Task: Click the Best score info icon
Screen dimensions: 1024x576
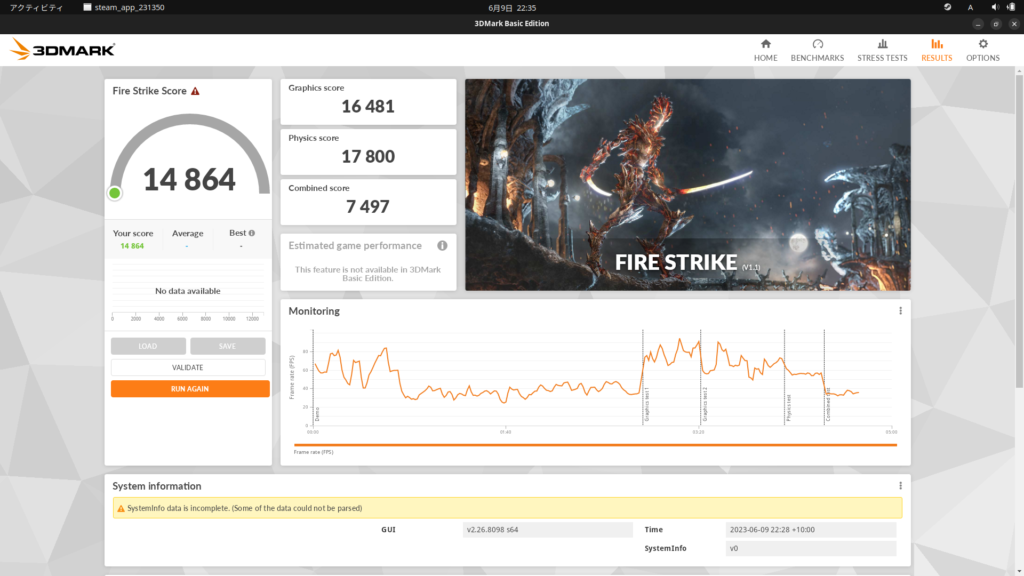Action: click(x=251, y=233)
